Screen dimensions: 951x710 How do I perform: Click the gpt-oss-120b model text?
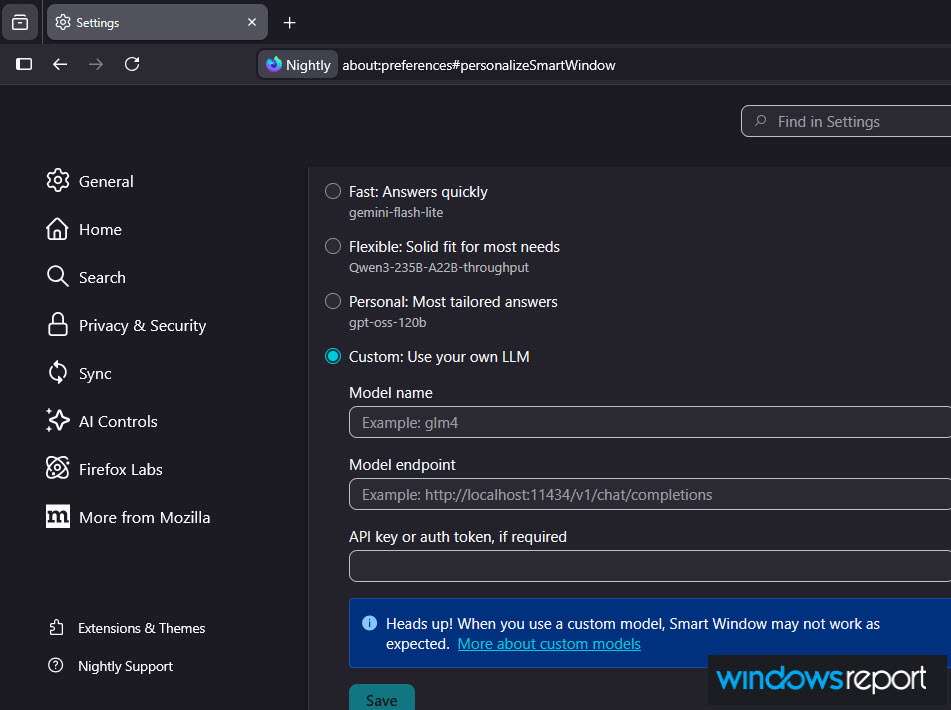click(x=388, y=323)
